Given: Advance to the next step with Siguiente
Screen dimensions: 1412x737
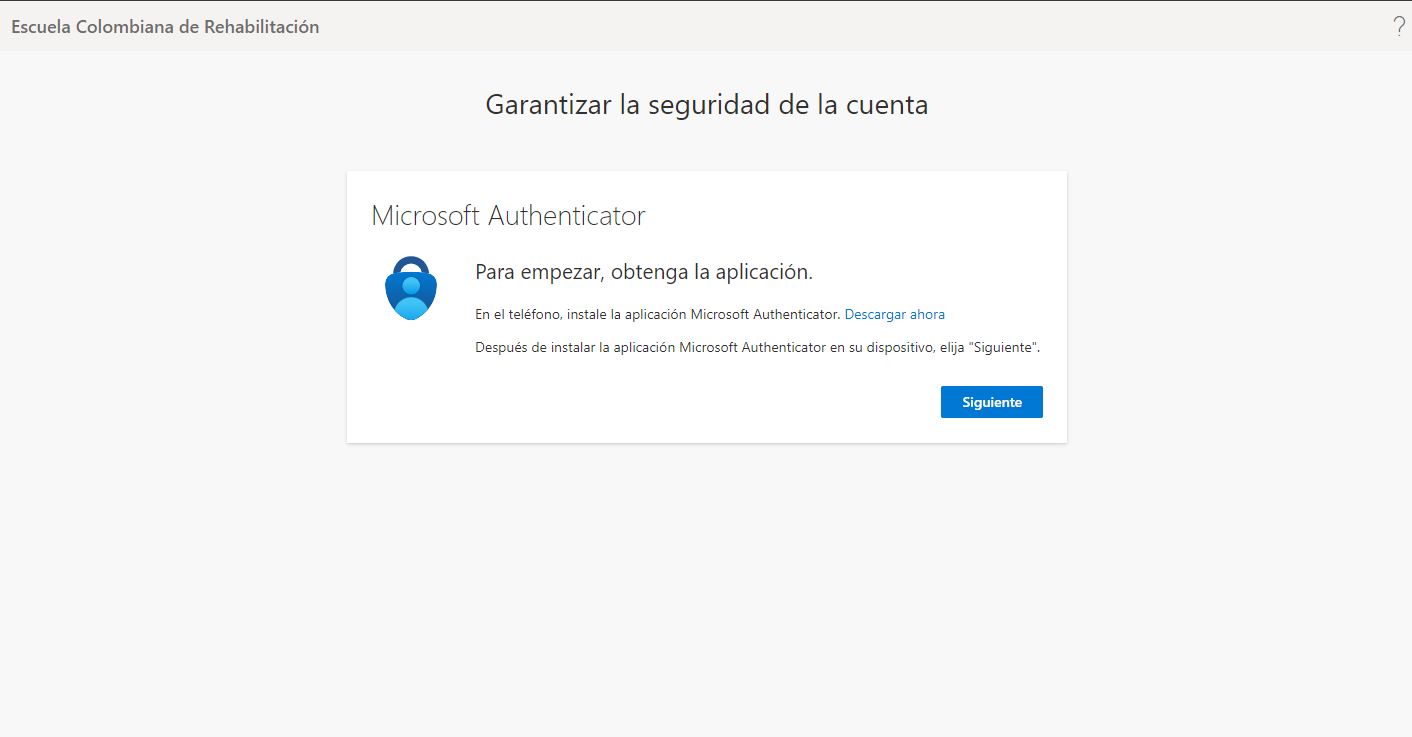Looking at the screenshot, I should (991, 401).
